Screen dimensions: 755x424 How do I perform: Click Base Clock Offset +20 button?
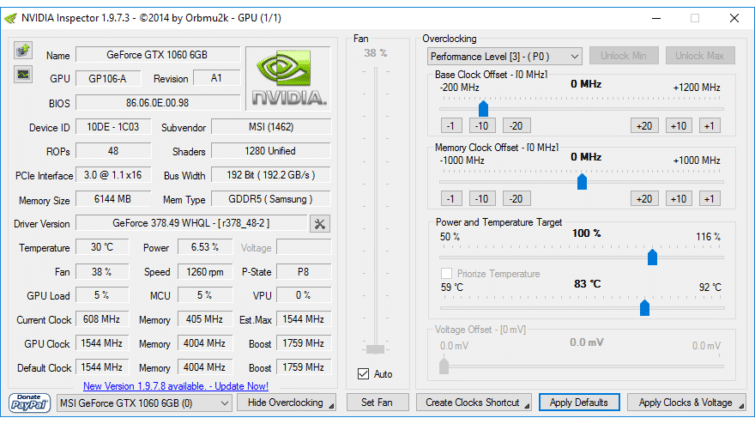(x=644, y=126)
